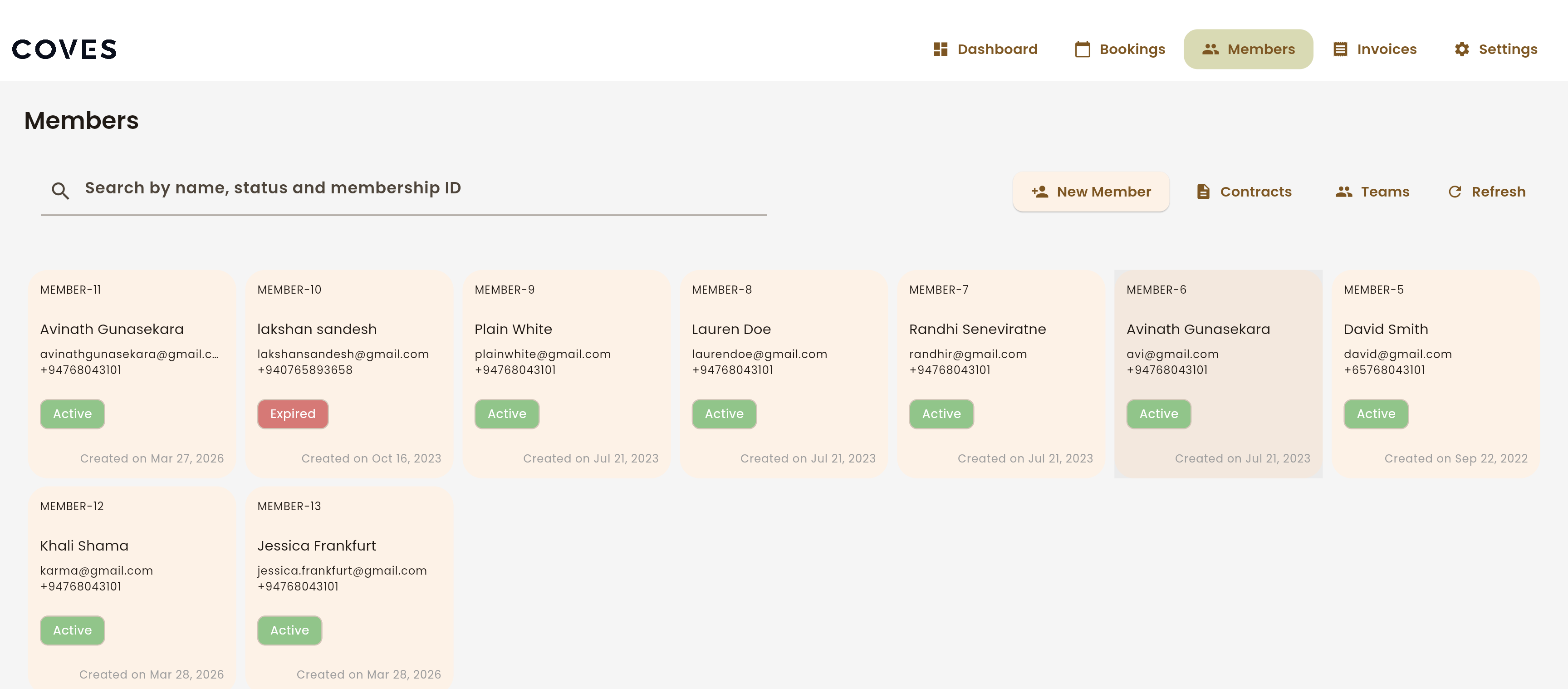Click the Teams people icon
The width and height of the screenshot is (1568, 689).
pyautogui.click(x=1343, y=192)
